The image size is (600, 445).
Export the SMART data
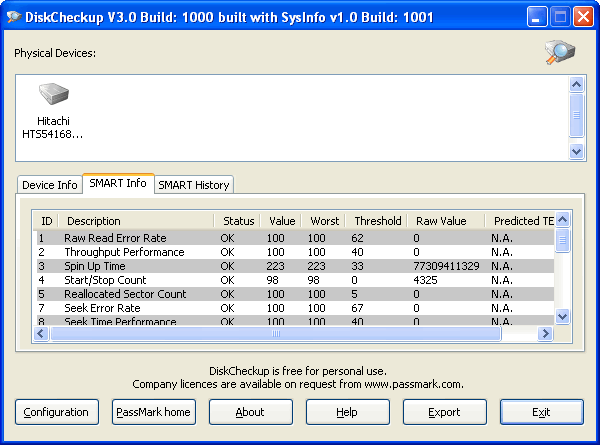tap(445, 412)
